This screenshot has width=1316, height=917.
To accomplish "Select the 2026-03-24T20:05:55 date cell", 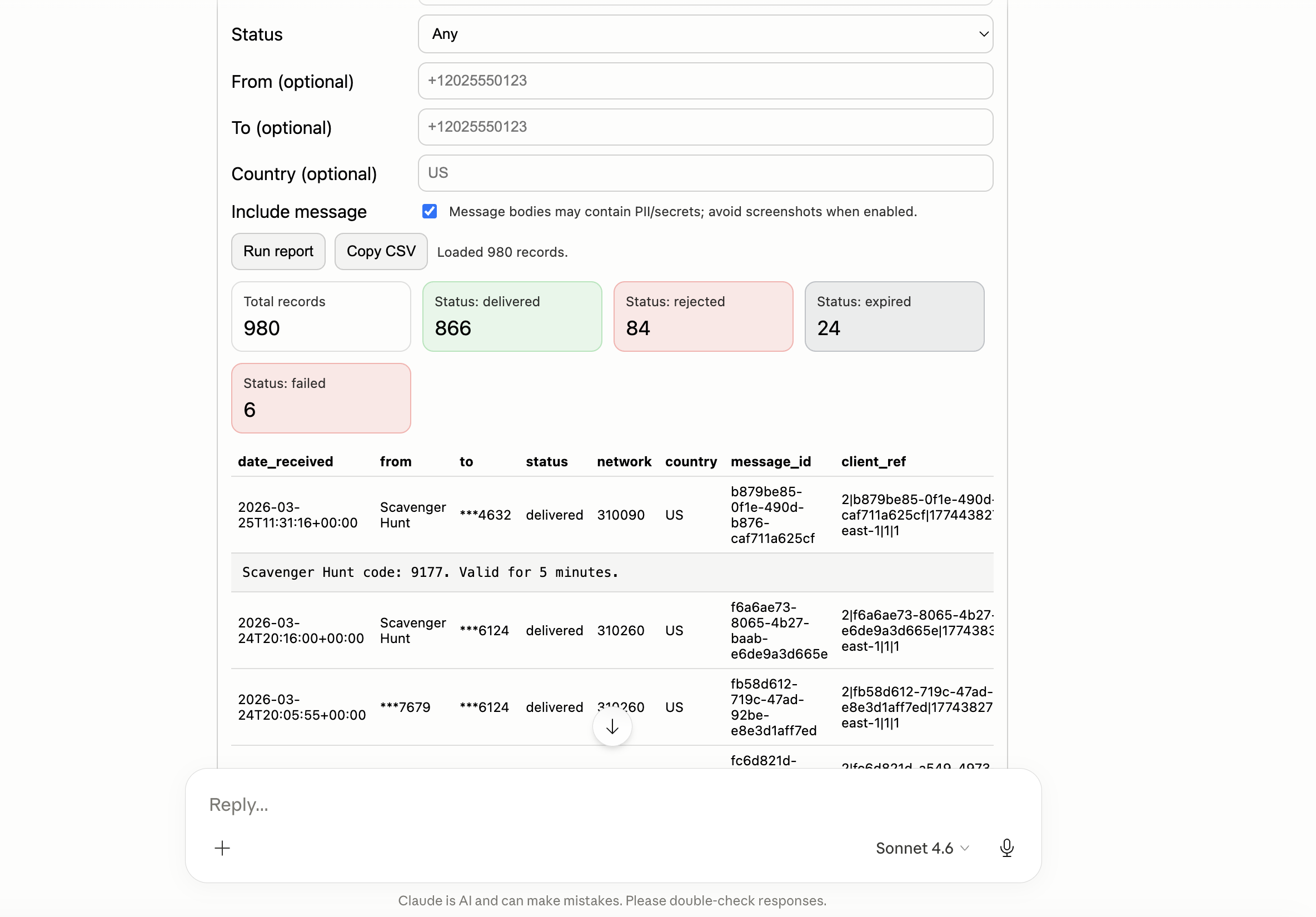I will 301,707.
